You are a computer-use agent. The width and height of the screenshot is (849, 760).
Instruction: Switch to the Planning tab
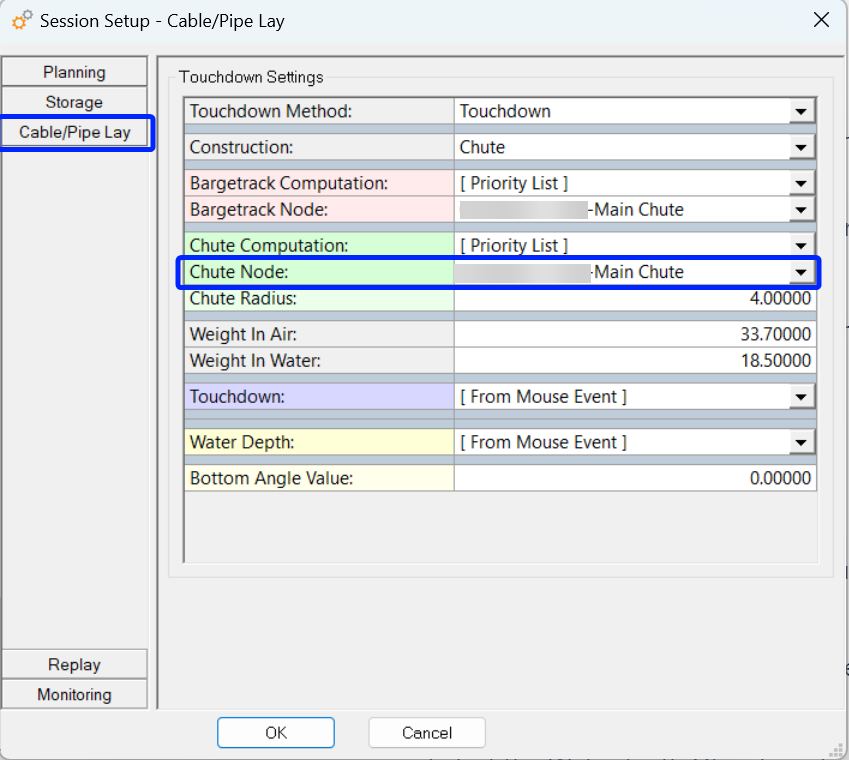[x=74, y=72]
